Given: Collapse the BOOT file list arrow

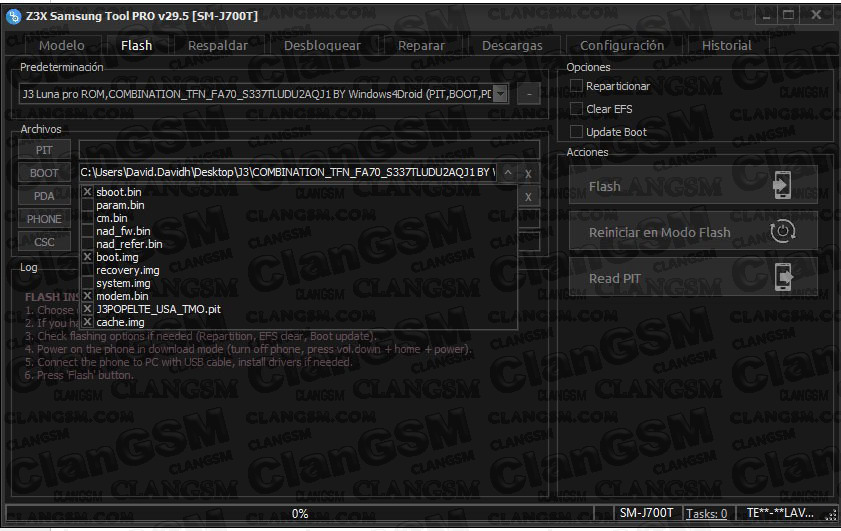Looking at the screenshot, I should [x=507, y=173].
